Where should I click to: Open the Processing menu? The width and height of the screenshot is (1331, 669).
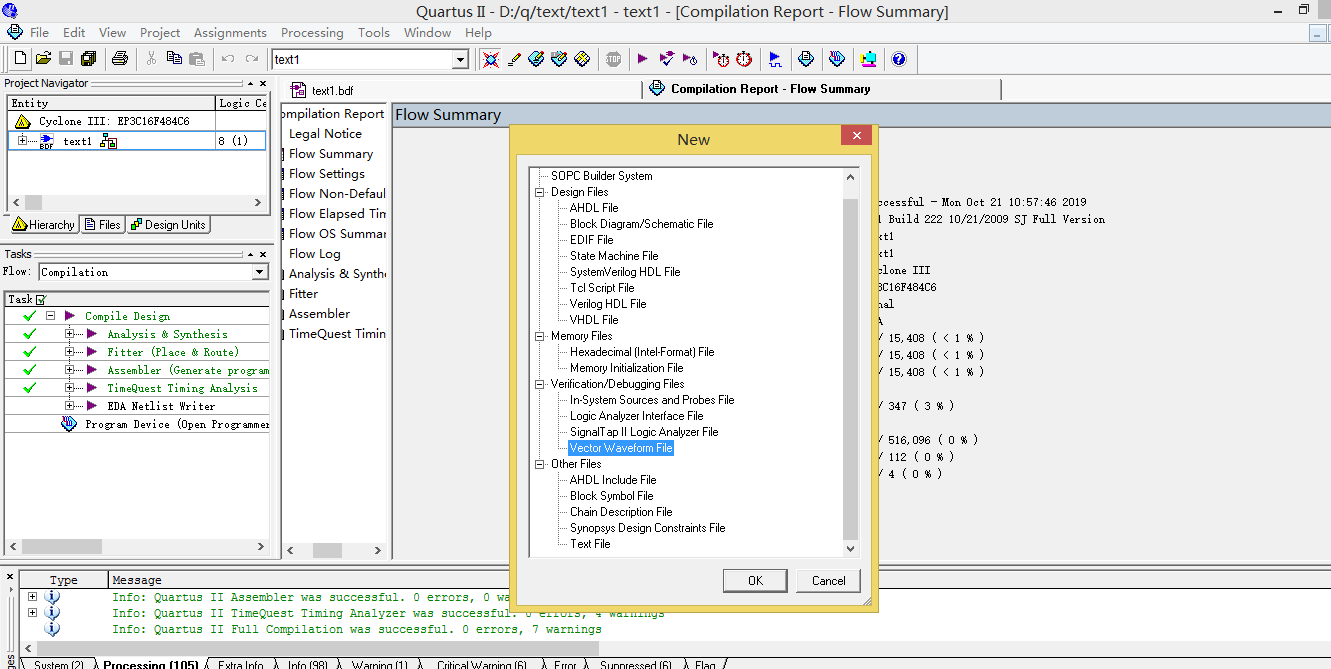pyautogui.click(x=312, y=32)
